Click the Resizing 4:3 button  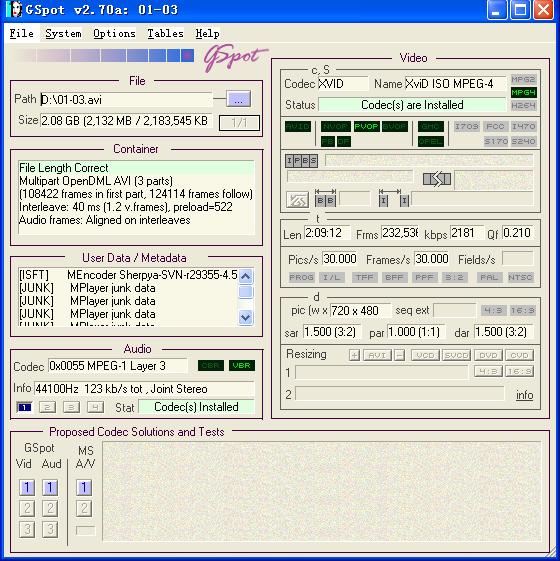(x=488, y=371)
